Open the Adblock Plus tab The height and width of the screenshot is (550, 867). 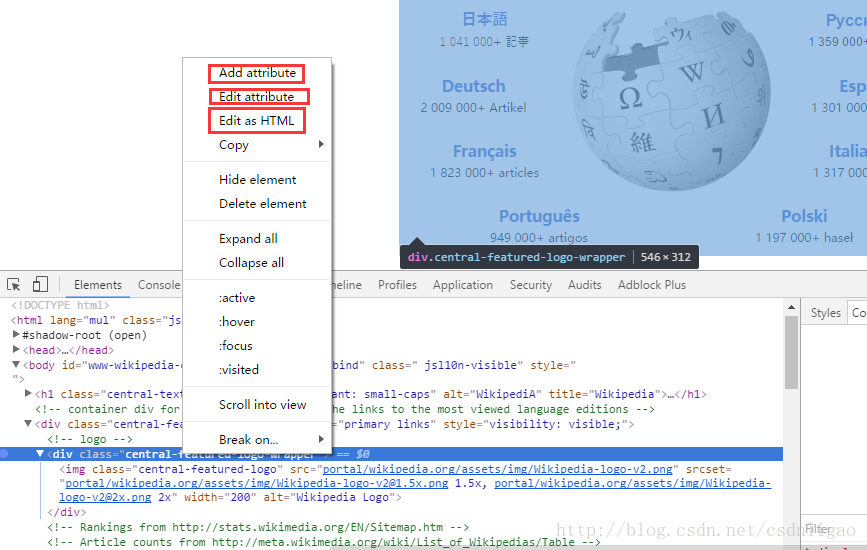click(652, 285)
